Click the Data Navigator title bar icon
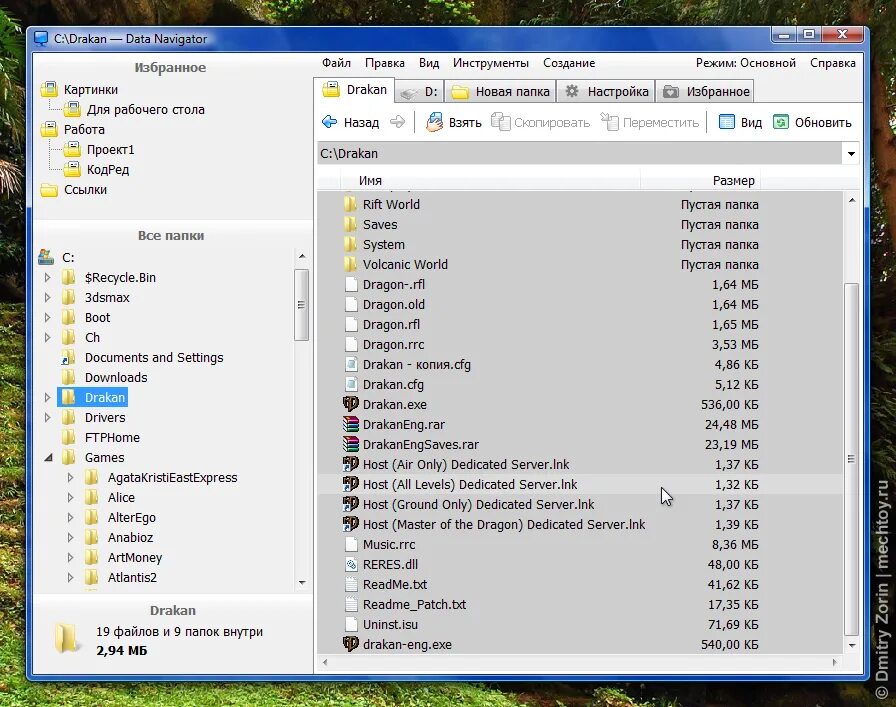 coord(41,39)
